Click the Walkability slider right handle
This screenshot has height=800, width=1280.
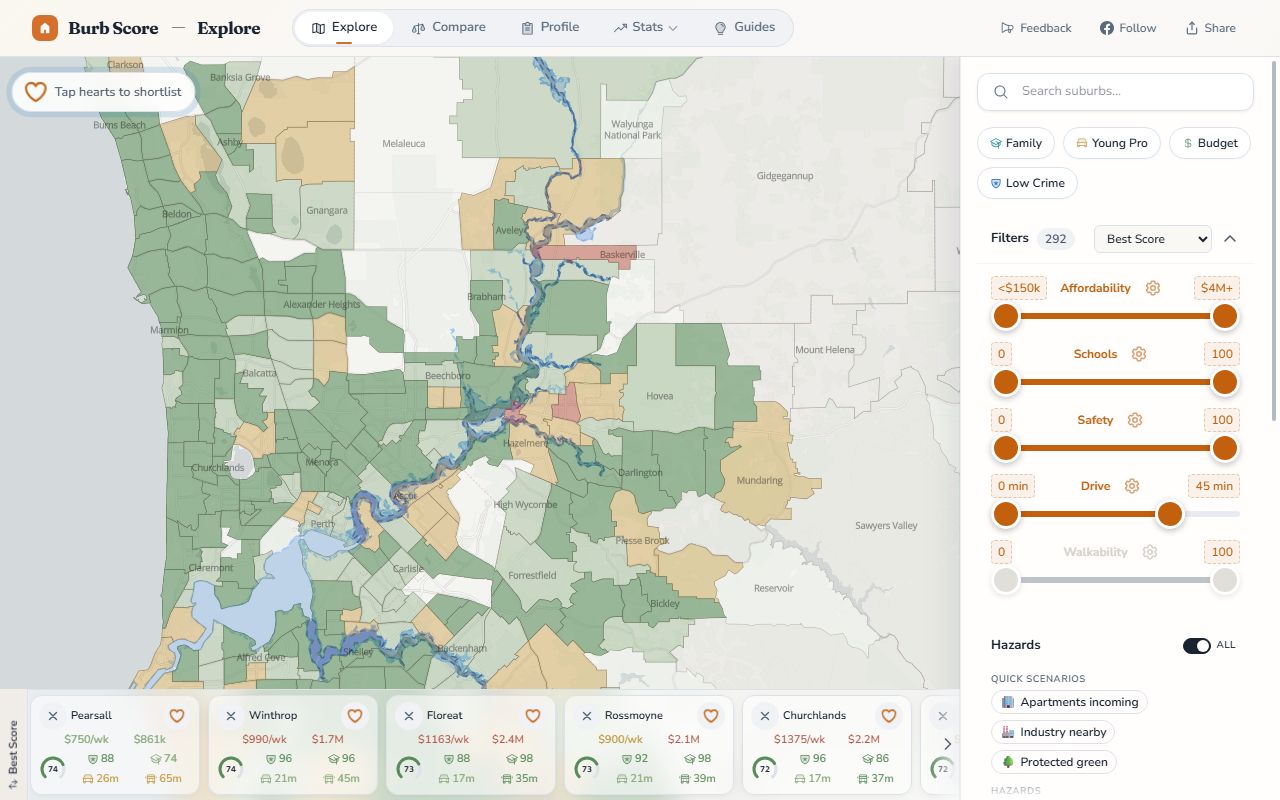[1225, 580]
